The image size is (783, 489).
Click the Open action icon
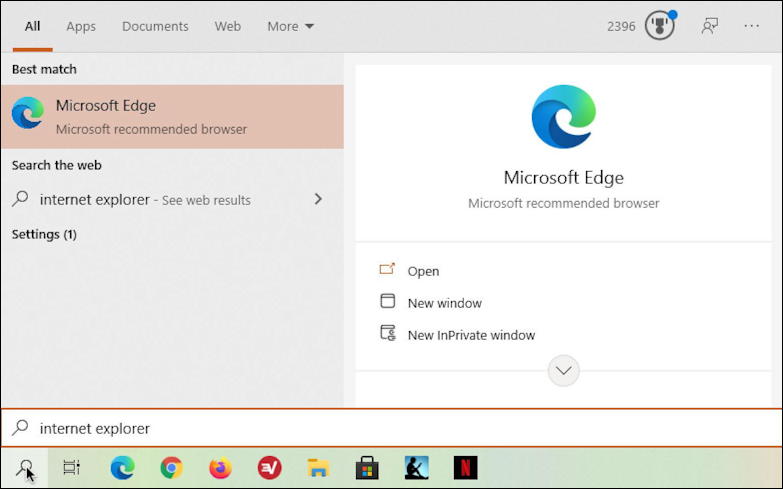[x=388, y=270]
